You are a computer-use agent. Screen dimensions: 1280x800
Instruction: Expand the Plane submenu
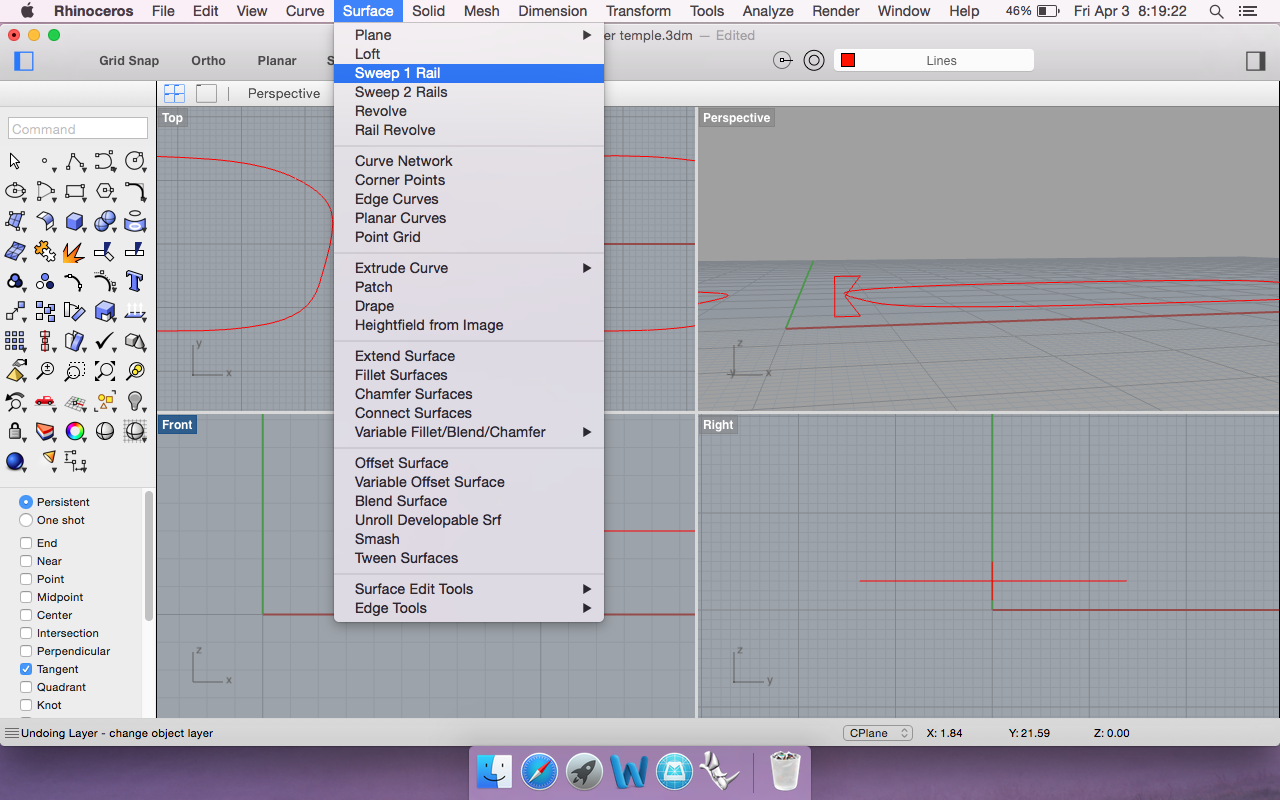469,35
